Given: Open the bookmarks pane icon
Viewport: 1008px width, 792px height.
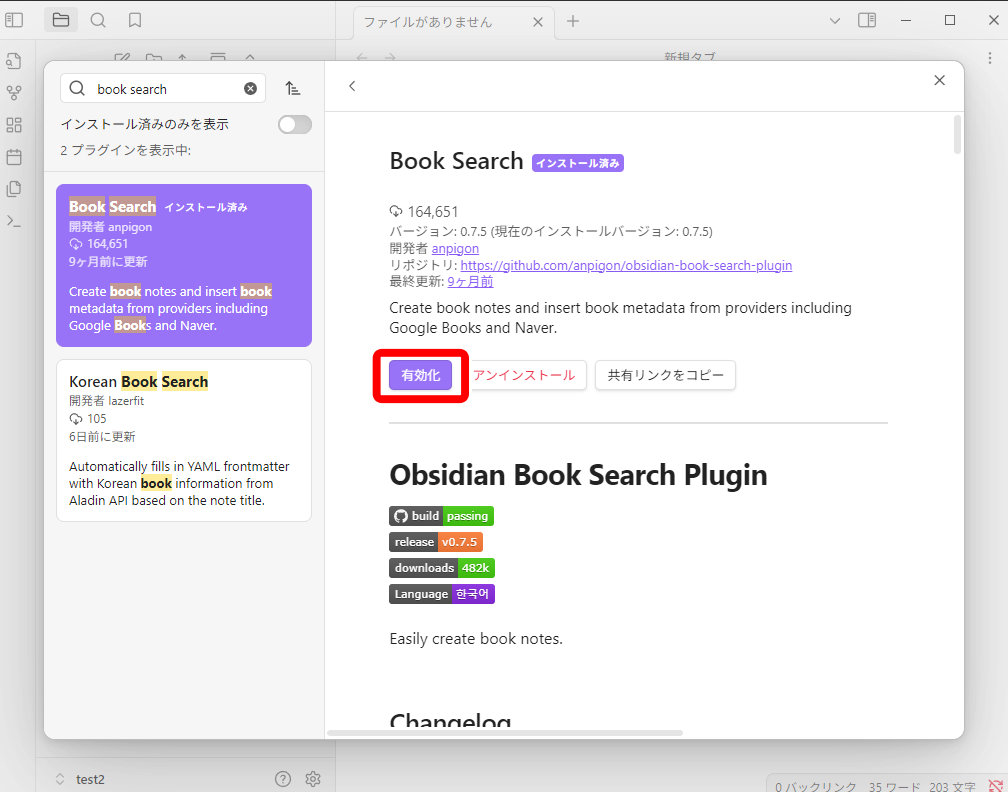Looking at the screenshot, I should (135, 21).
